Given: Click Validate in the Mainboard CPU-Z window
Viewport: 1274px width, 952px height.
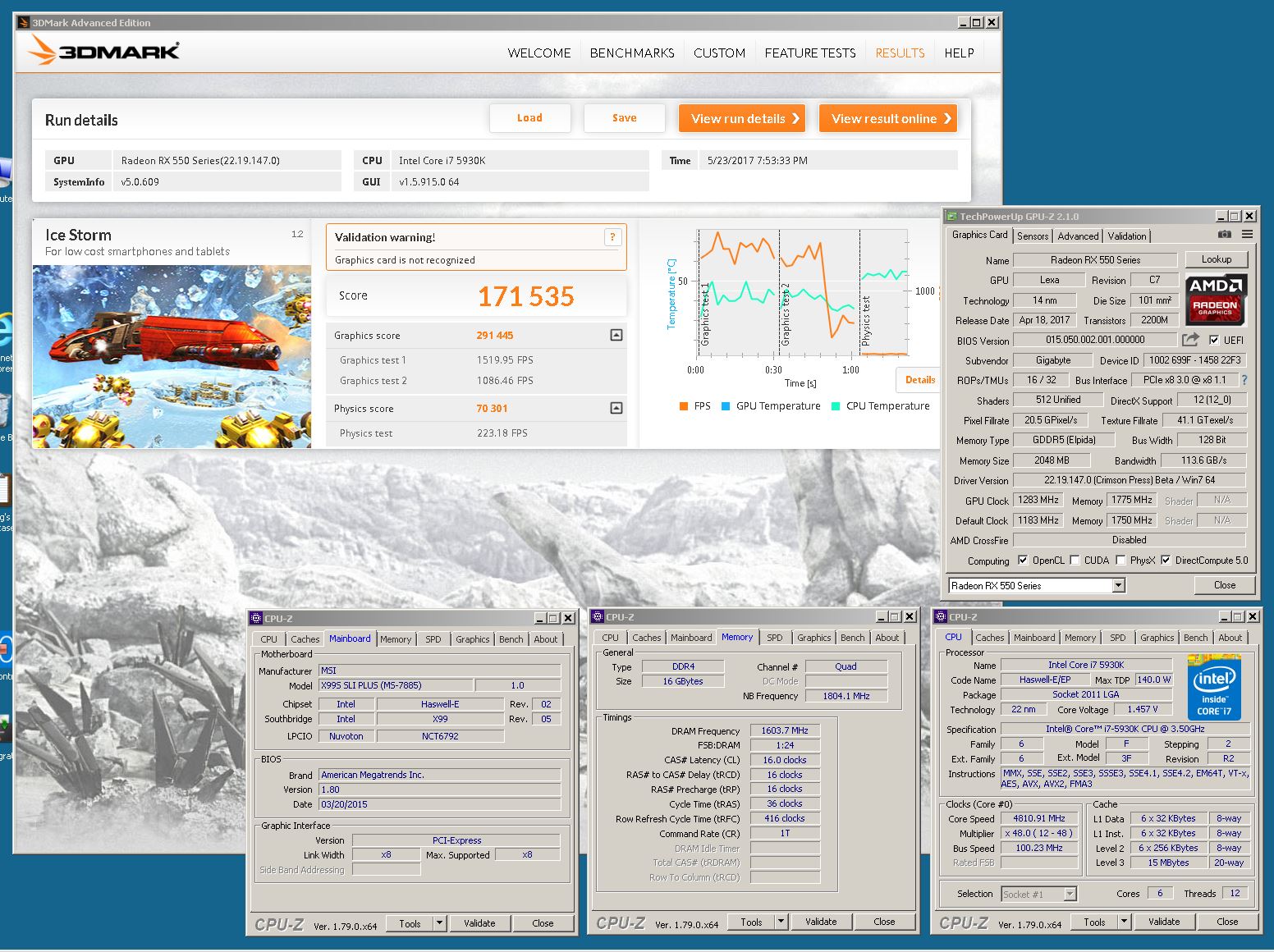Looking at the screenshot, I should click(x=479, y=923).
